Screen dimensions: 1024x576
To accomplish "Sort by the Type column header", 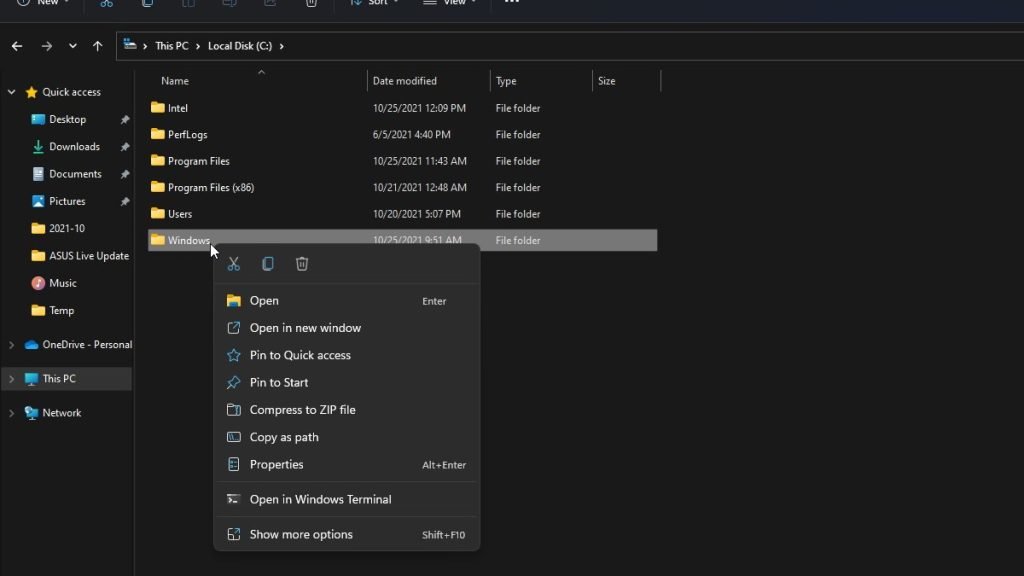I will 506,81.
